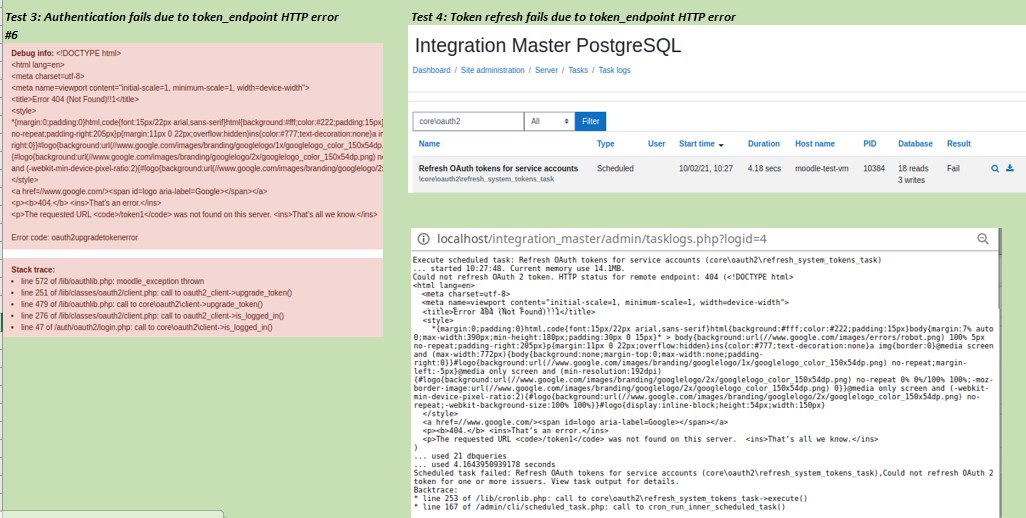Viewport: 1026px width, 518px height.
Task: Click the blue Filter button
Action: tap(590, 121)
